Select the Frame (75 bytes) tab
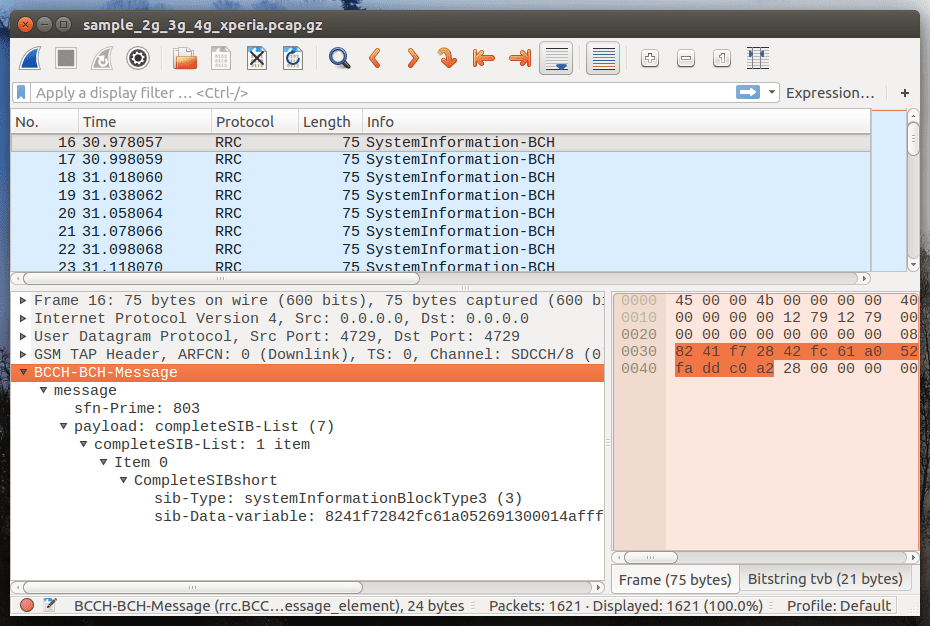Viewport: 930px width, 626px height. click(x=675, y=579)
